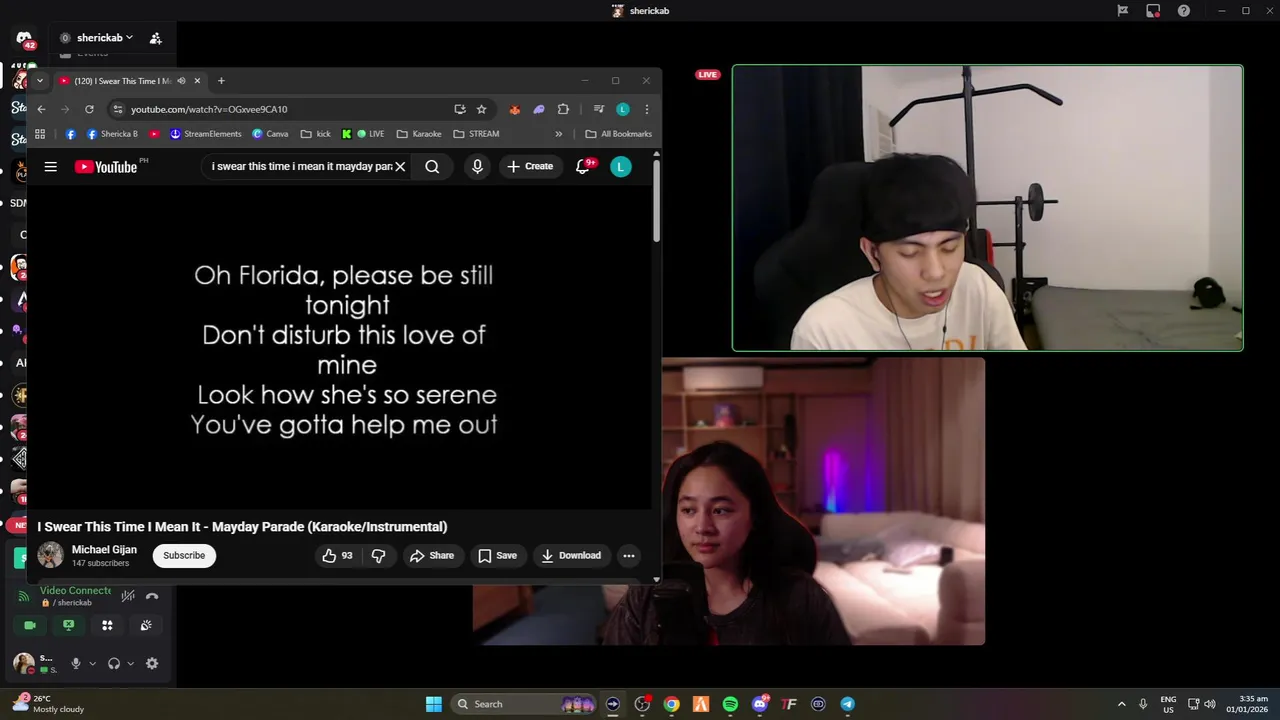Screen dimensions: 1280x720
Task: Open All Bookmarks folder
Action: [618, 134]
